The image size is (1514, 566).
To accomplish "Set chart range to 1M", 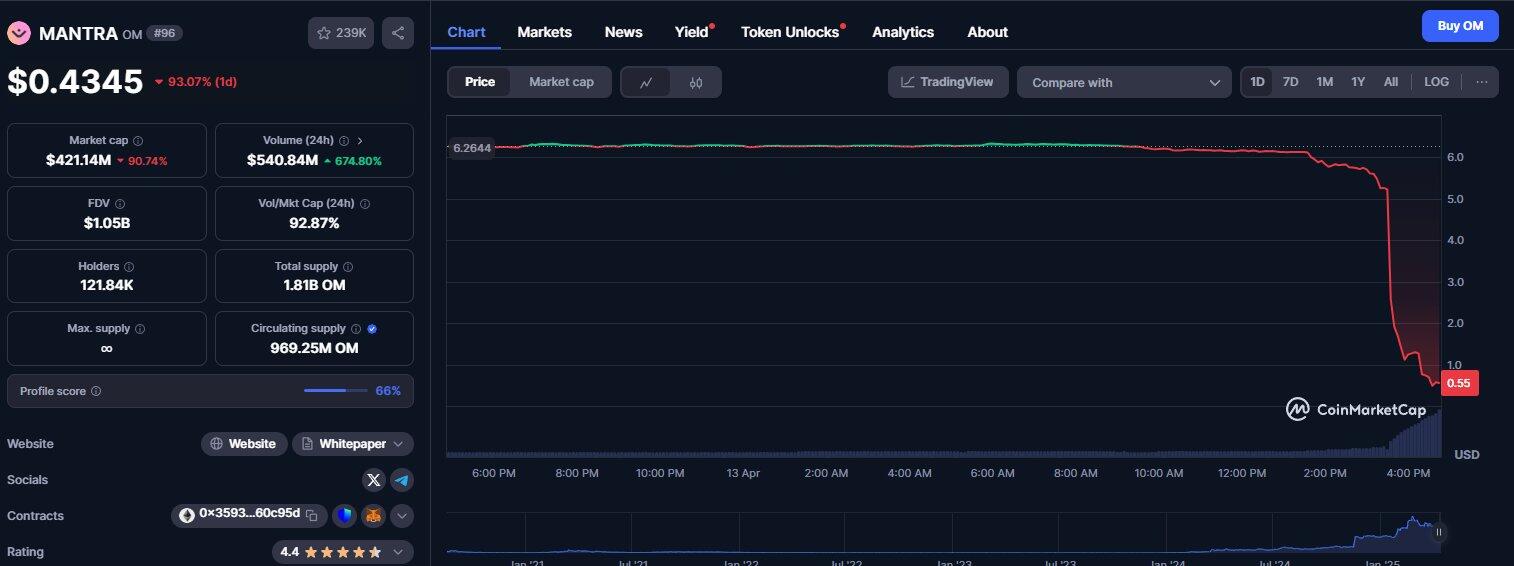I will 1325,82.
